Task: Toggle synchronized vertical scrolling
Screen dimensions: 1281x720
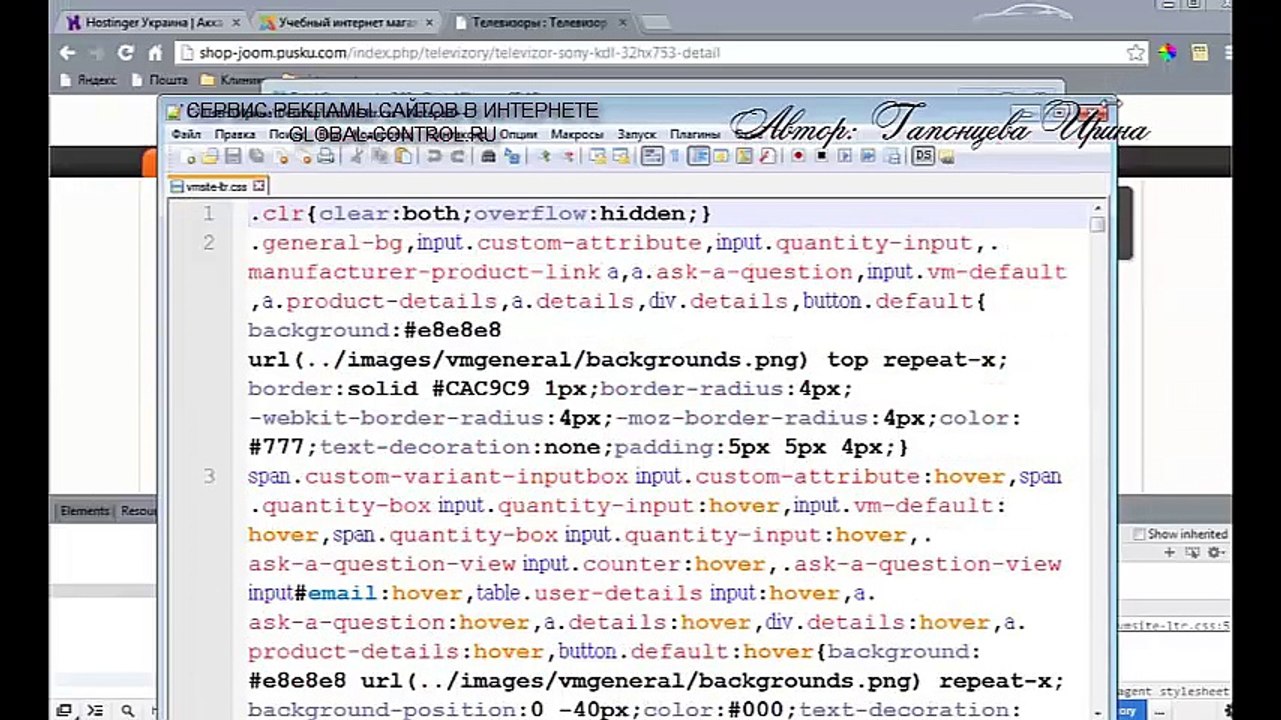Action: (x=598, y=156)
